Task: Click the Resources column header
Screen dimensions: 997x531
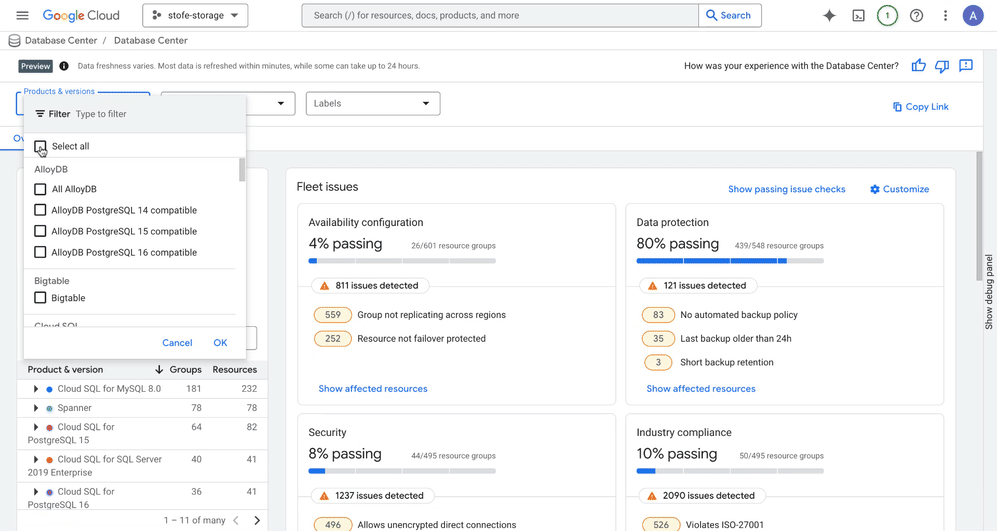Action: point(235,369)
